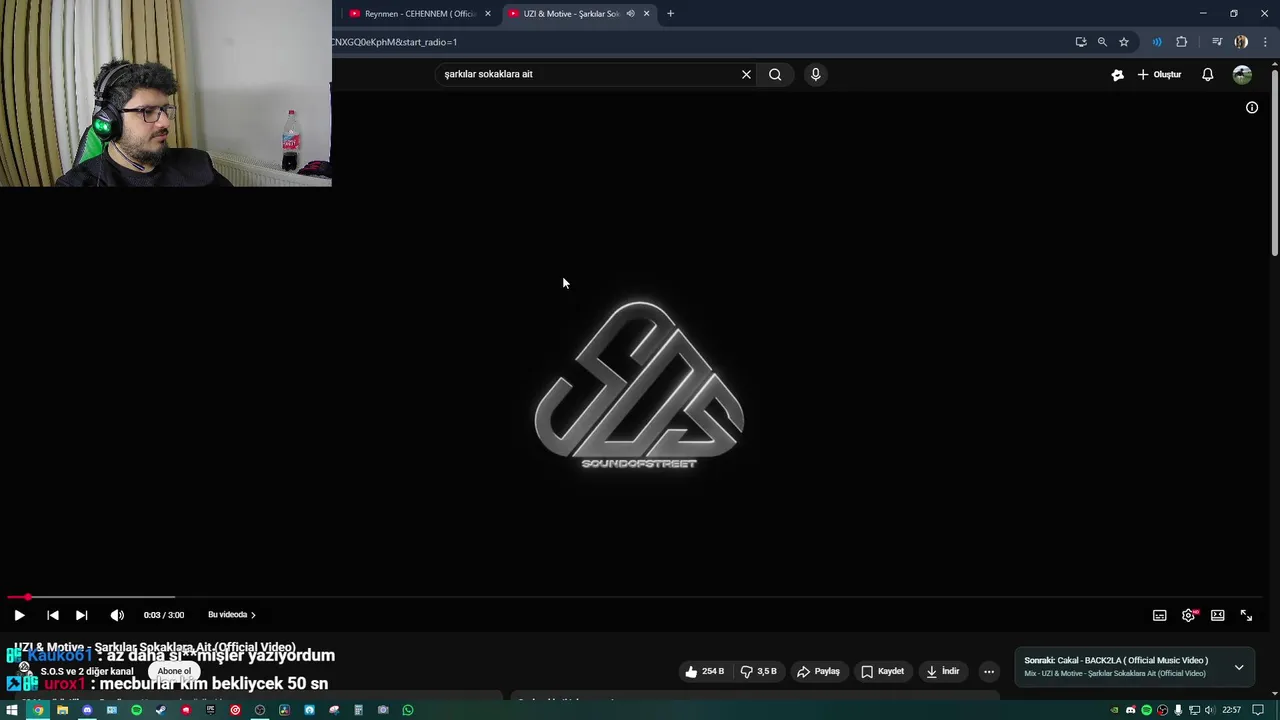The width and height of the screenshot is (1280, 720).
Task: Open the three-dot more actions menu
Action: (x=989, y=671)
